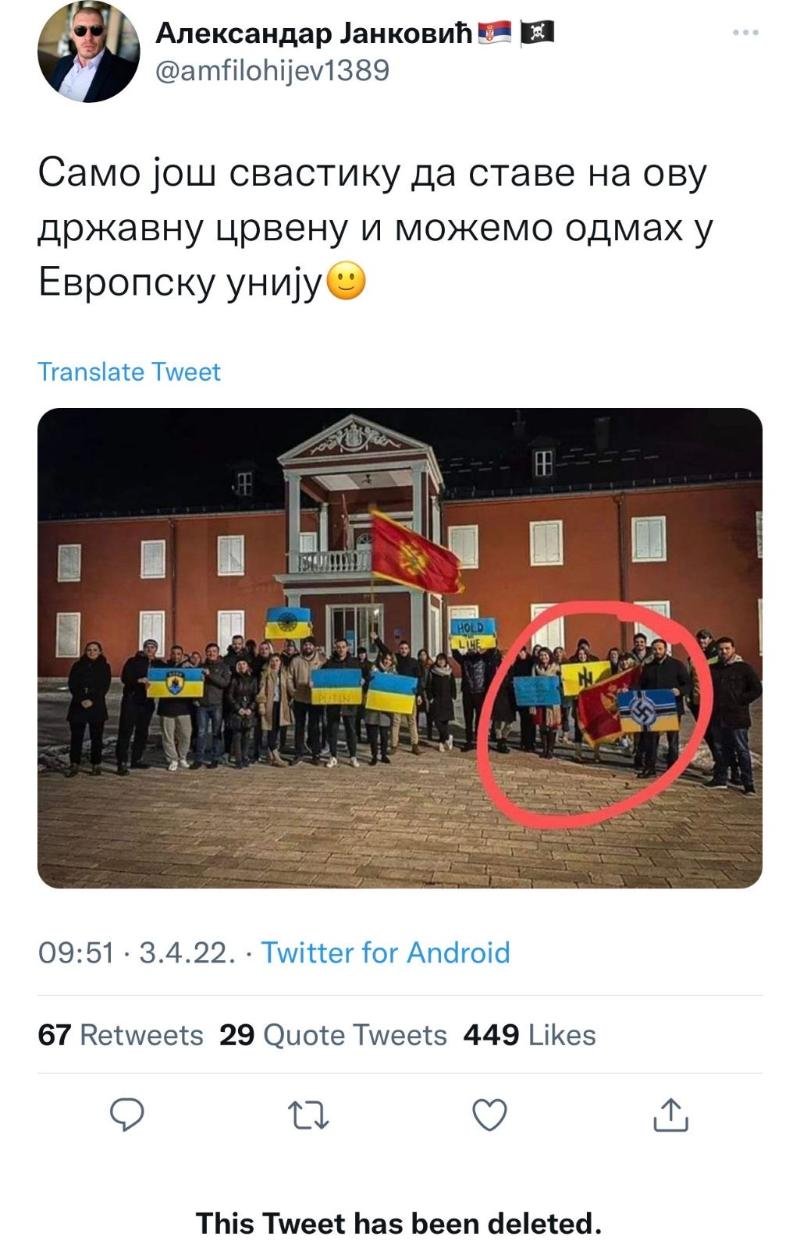Click the 'This Tweet has been deleted.' notice
Image resolution: width=800 pixels, height=1248 pixels.
399,1222
